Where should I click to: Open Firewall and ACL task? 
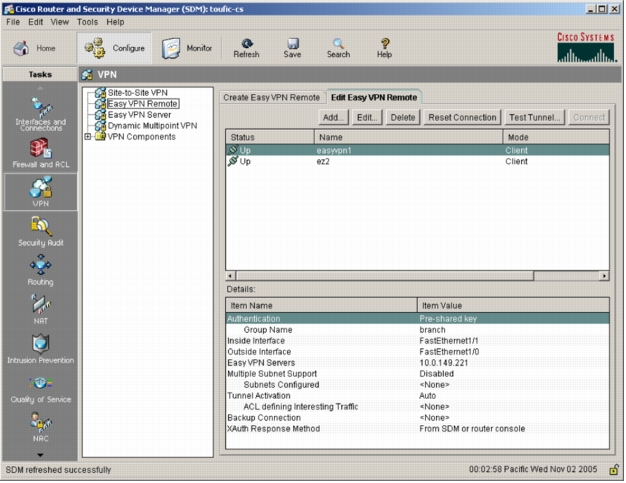point(40,153)
